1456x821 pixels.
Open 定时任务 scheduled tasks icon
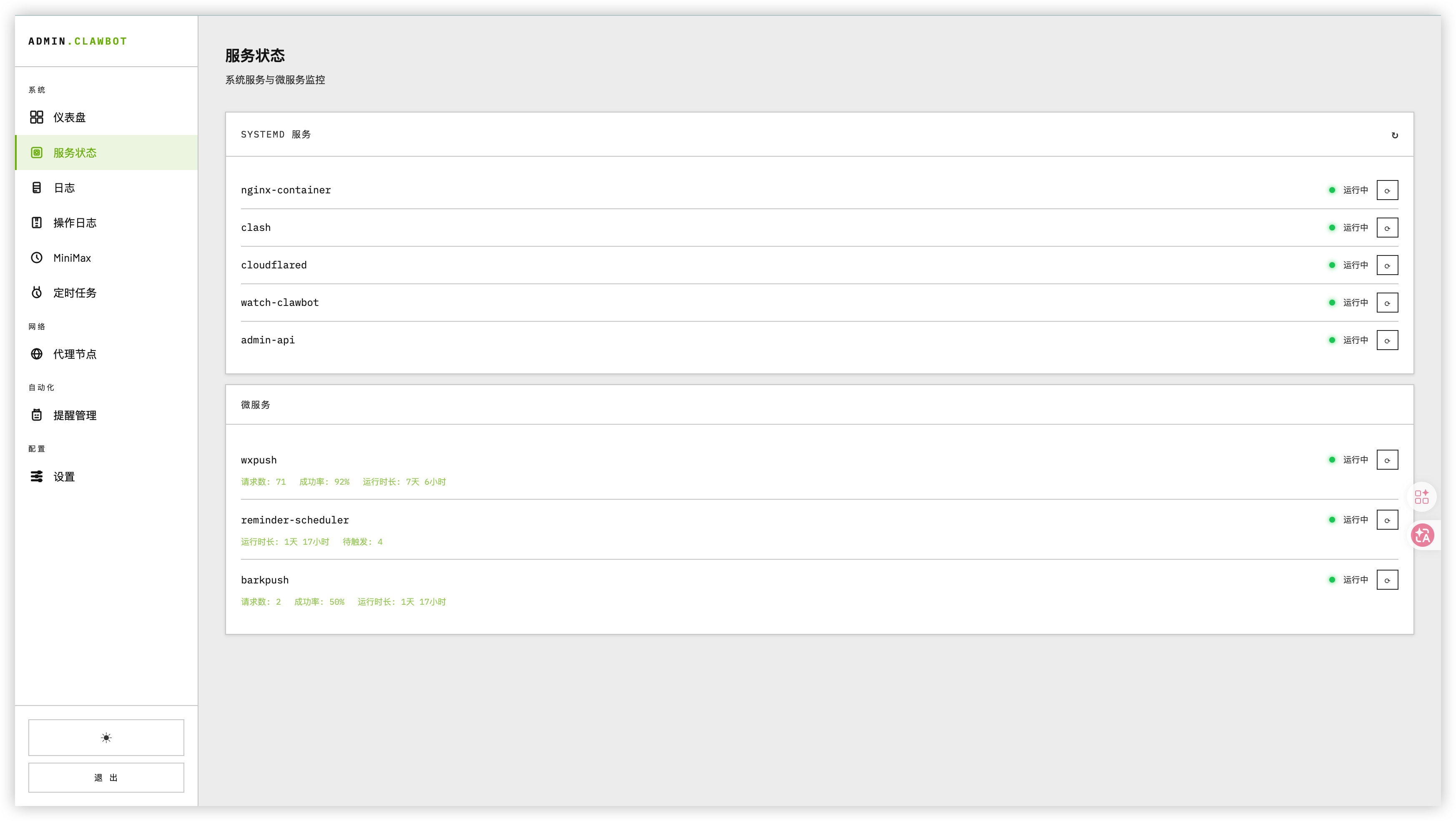(x=37, y=293)
